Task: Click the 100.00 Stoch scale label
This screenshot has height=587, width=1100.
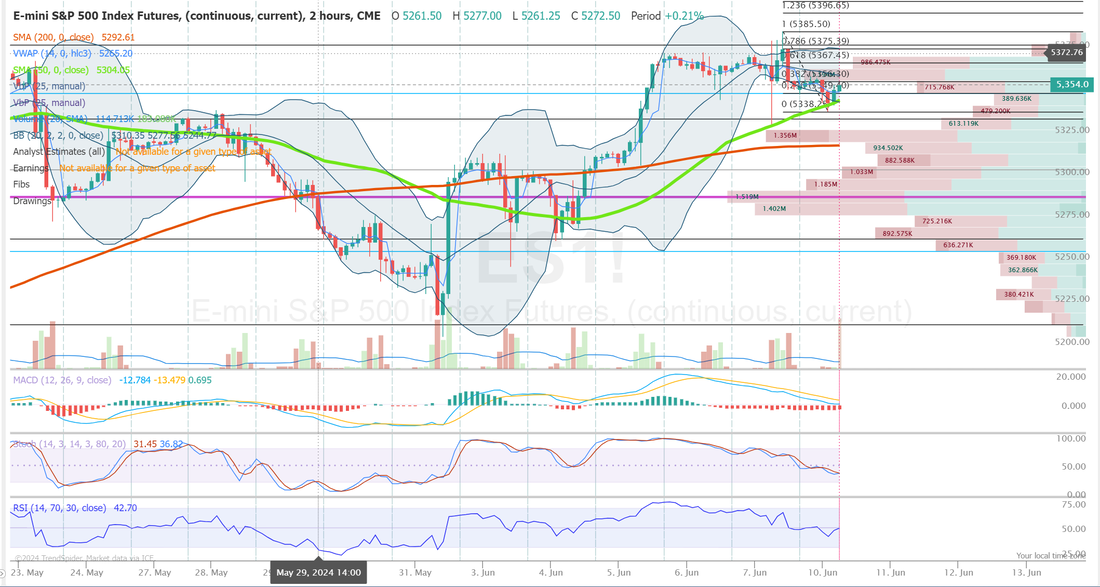Action: click(1073, 438)
